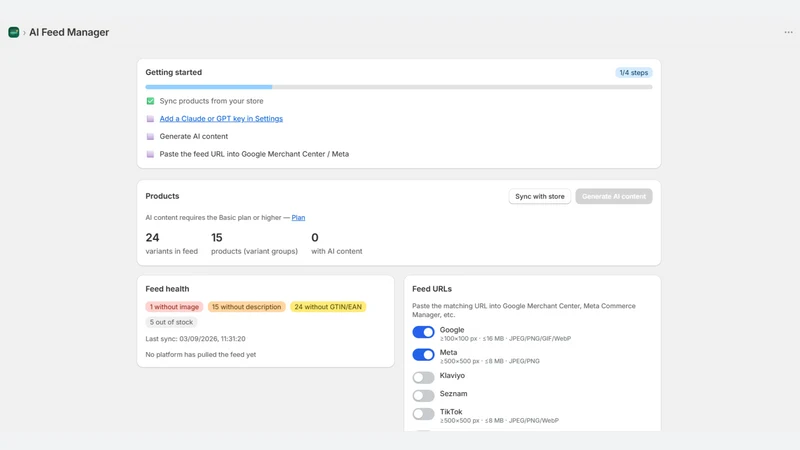Click No platform has pulled the feed yet
Viewport: 800px width, 450px height.
pyautogui.click(x=201, y=355)
